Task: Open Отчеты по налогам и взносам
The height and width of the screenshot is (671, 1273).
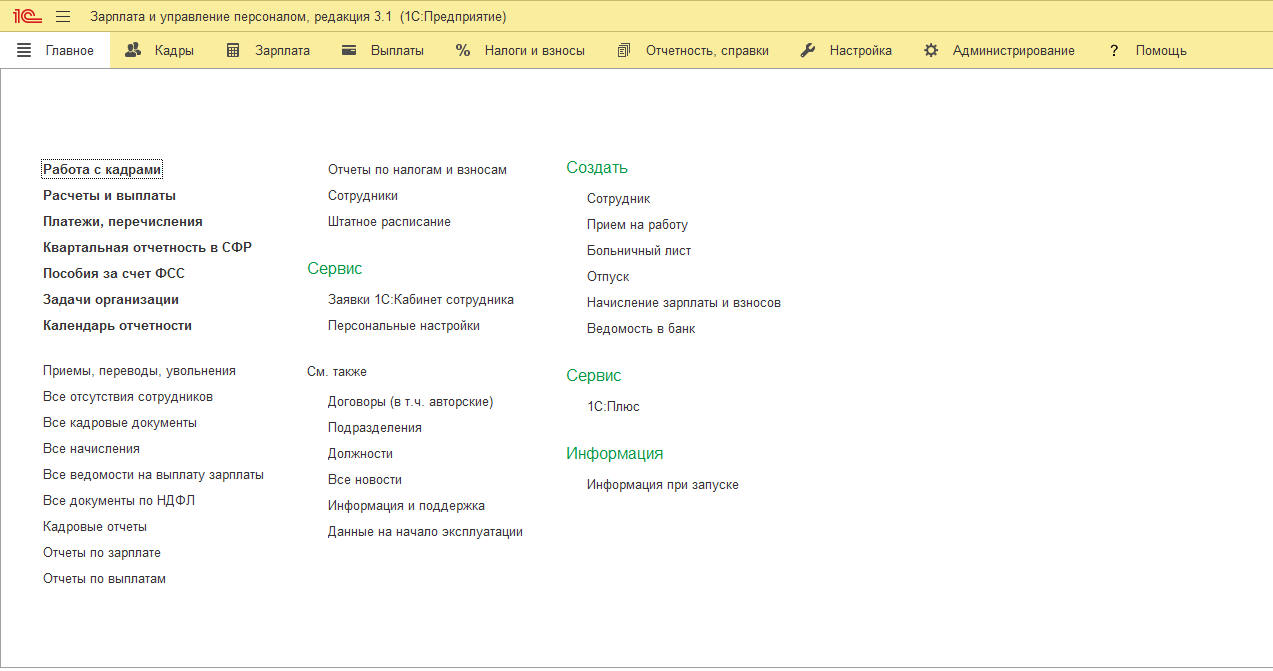Action: tap(417, 170)
